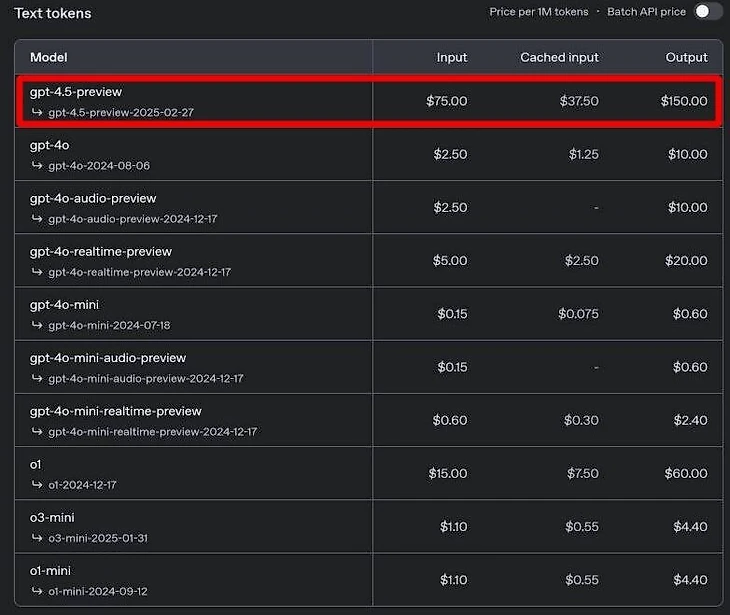This screenshot has width=730, height=615.
Task: Click the arrow icon beside gpt-4o-mini-2024-07-18
Action: pyautogui.click(x=37, y=325)
